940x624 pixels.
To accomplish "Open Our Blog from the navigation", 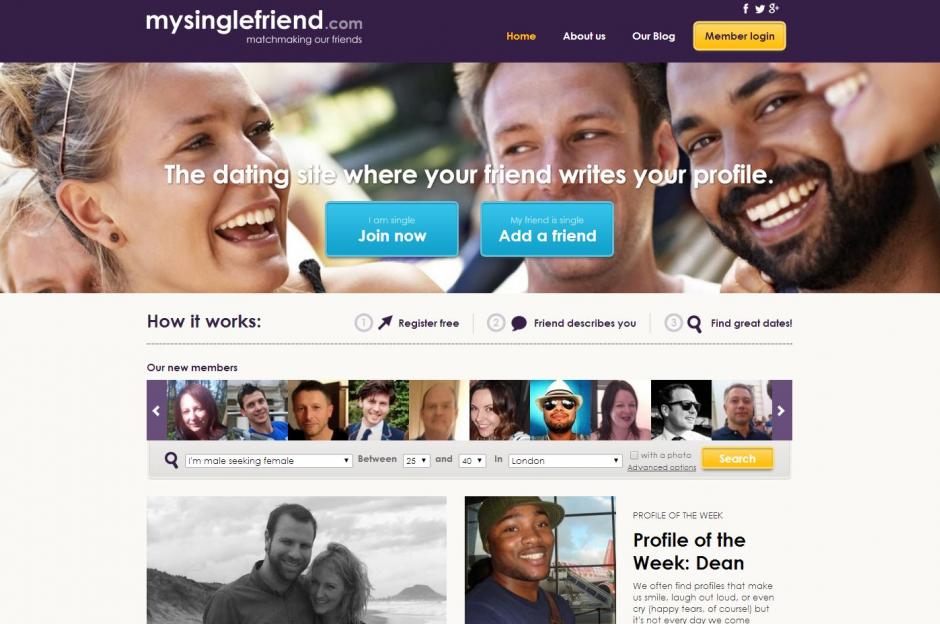I will [x=653, y=36].
